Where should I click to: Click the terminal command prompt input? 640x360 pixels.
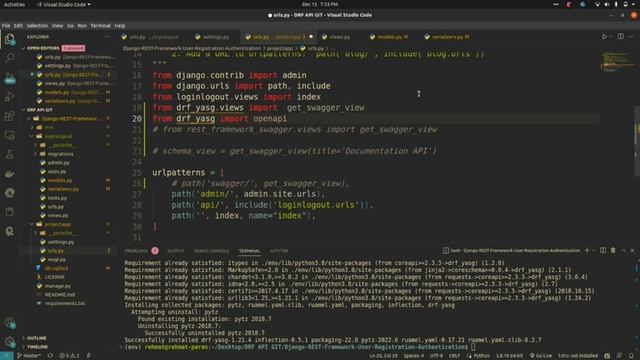[x=473, y=347]
